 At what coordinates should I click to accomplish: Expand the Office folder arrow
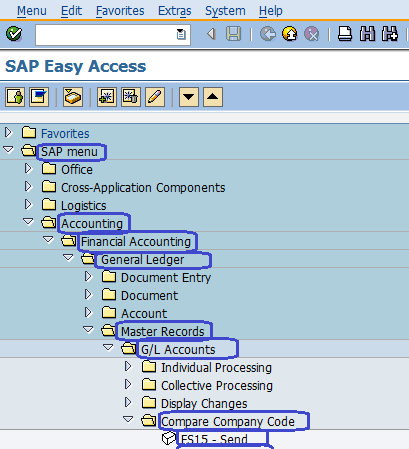[x=28, y=168]
